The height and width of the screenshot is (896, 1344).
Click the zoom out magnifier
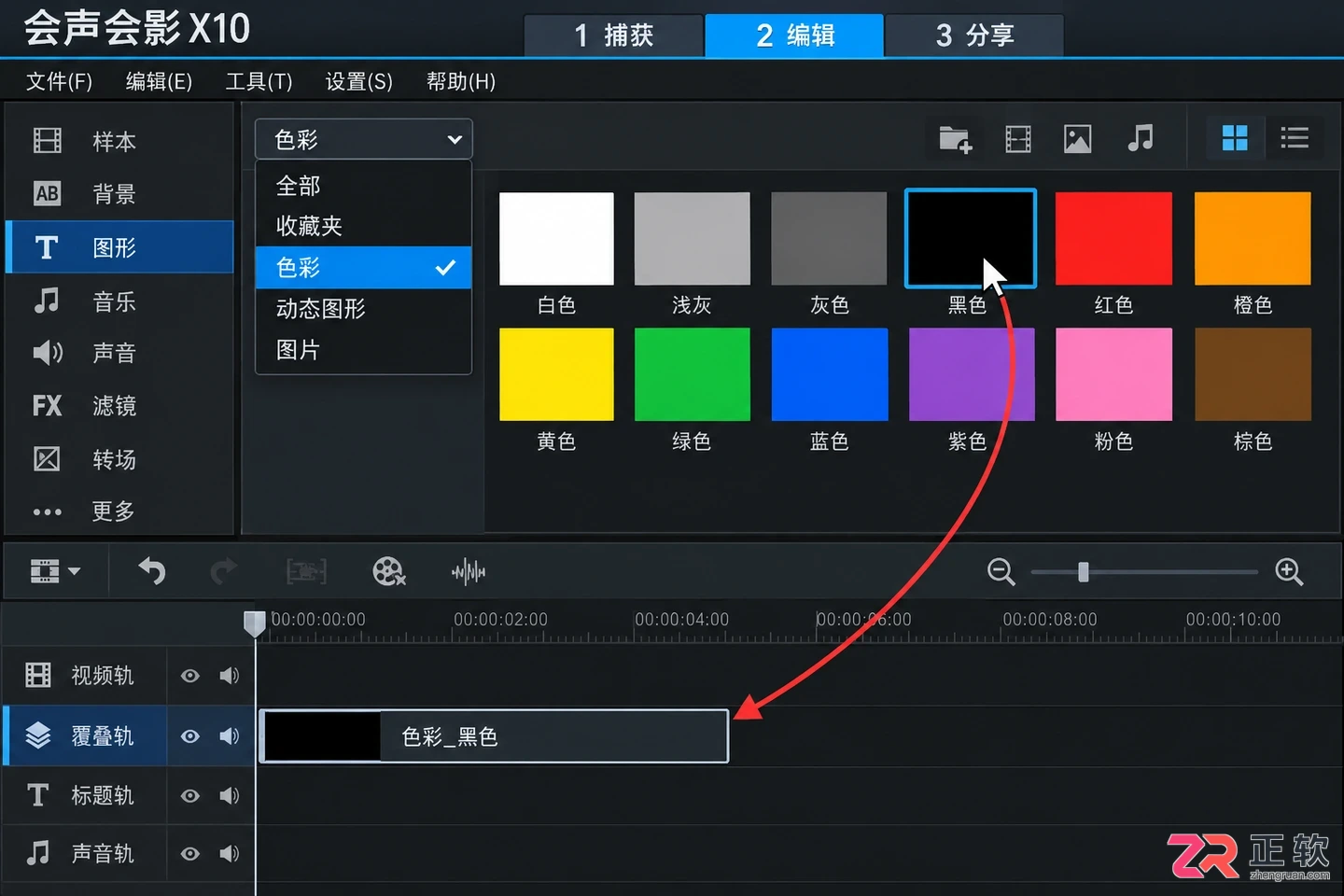[x=1001, y=571]
